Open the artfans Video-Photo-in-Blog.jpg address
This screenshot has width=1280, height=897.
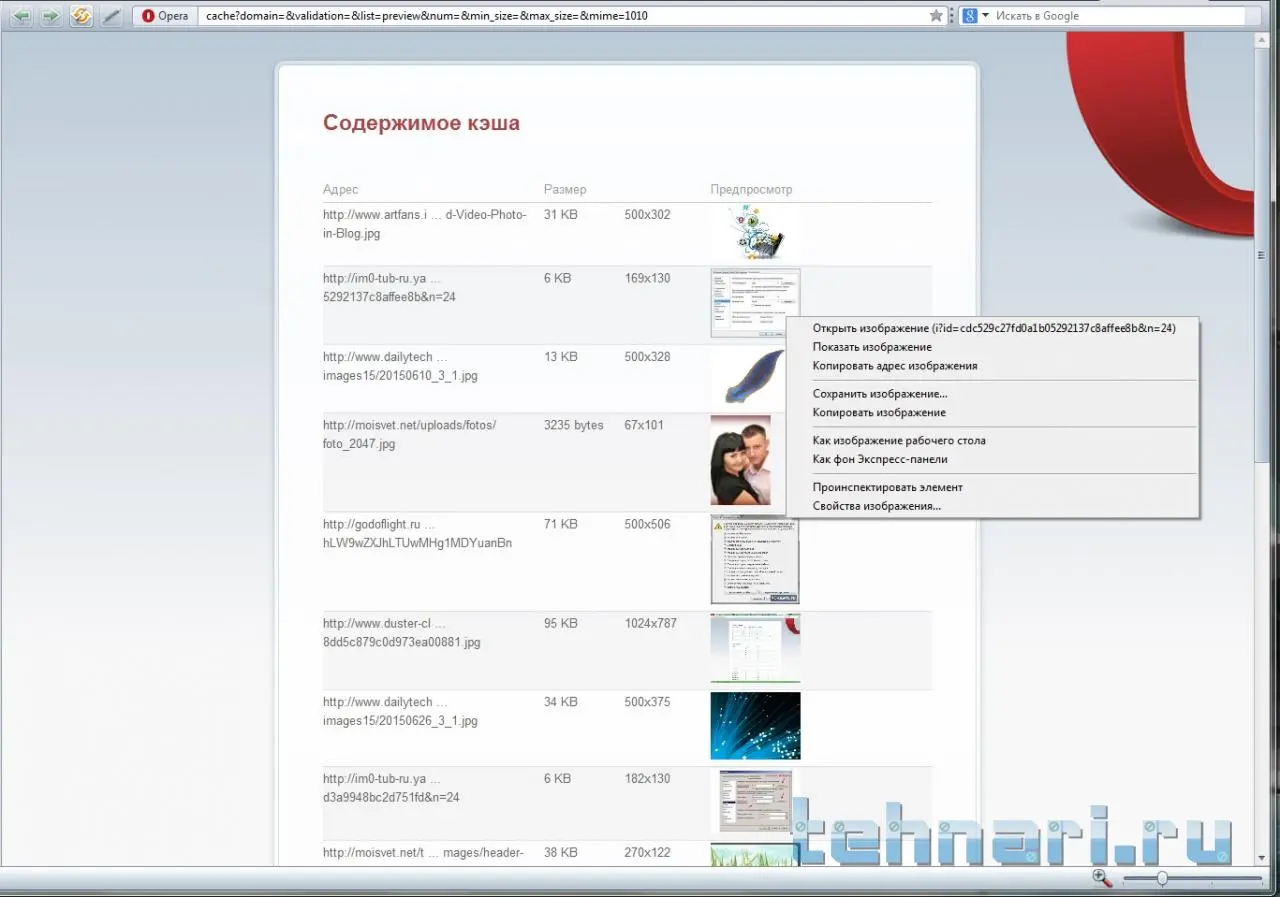[x=425, y=224]
